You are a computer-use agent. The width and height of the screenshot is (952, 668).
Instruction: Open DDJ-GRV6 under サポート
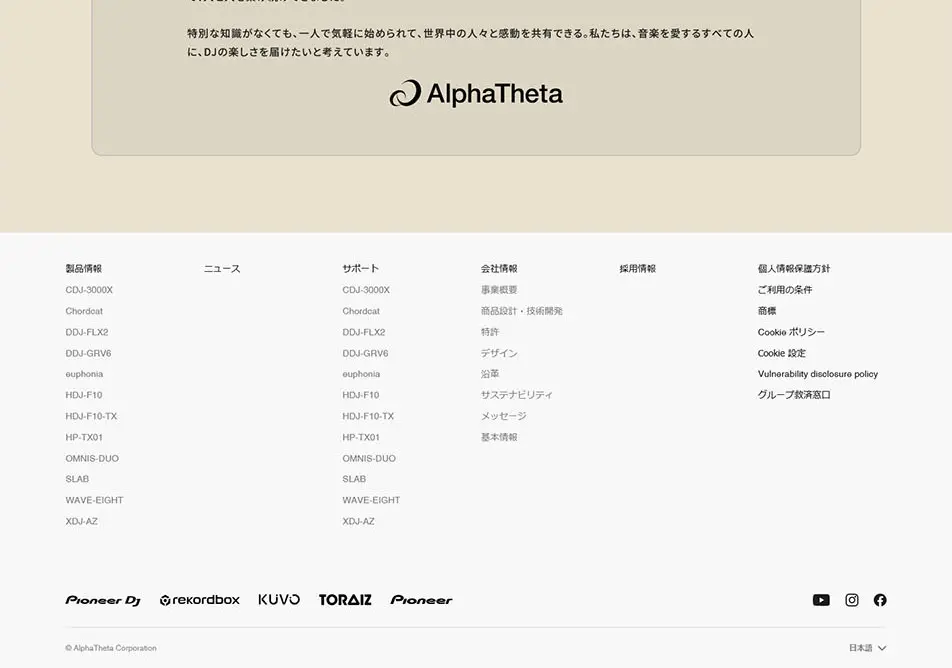pos(366,353)
